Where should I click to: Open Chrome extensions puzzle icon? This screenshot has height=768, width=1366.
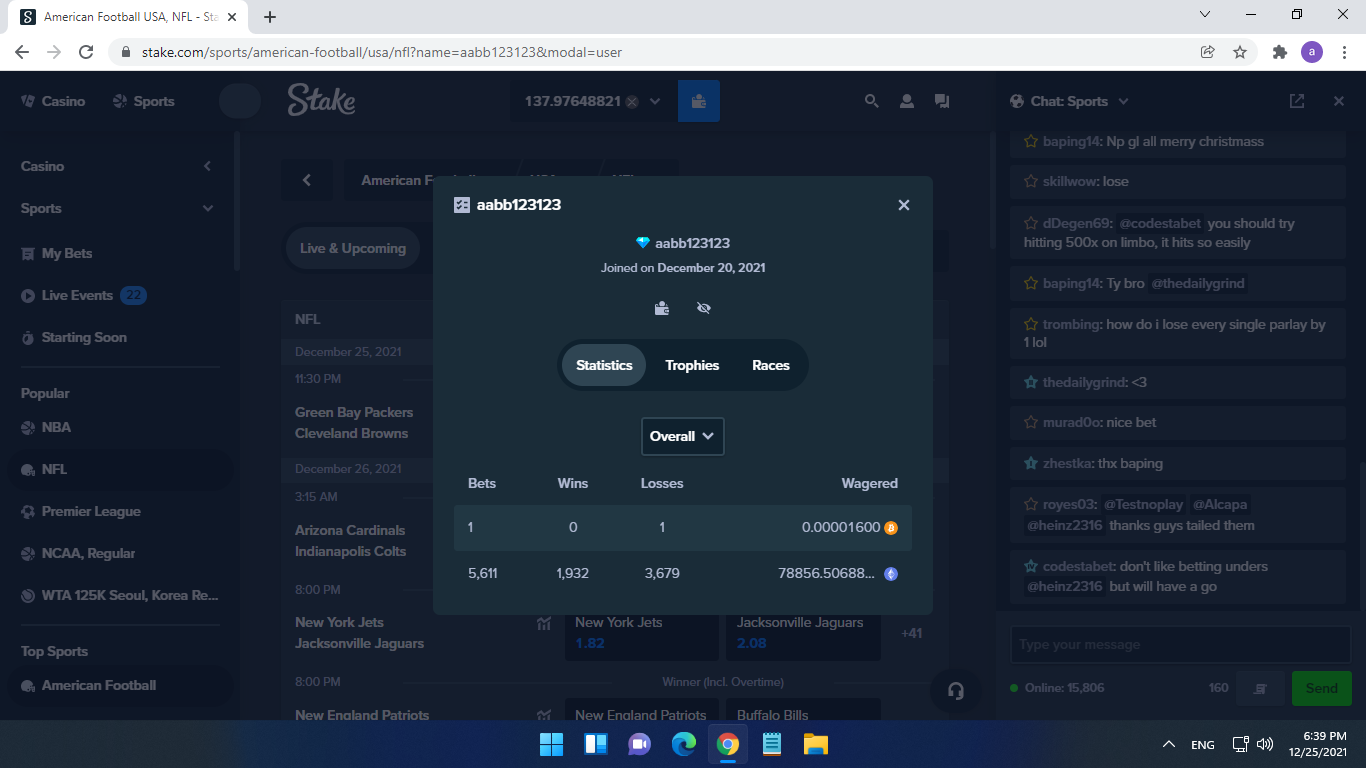click(1280, 52)
